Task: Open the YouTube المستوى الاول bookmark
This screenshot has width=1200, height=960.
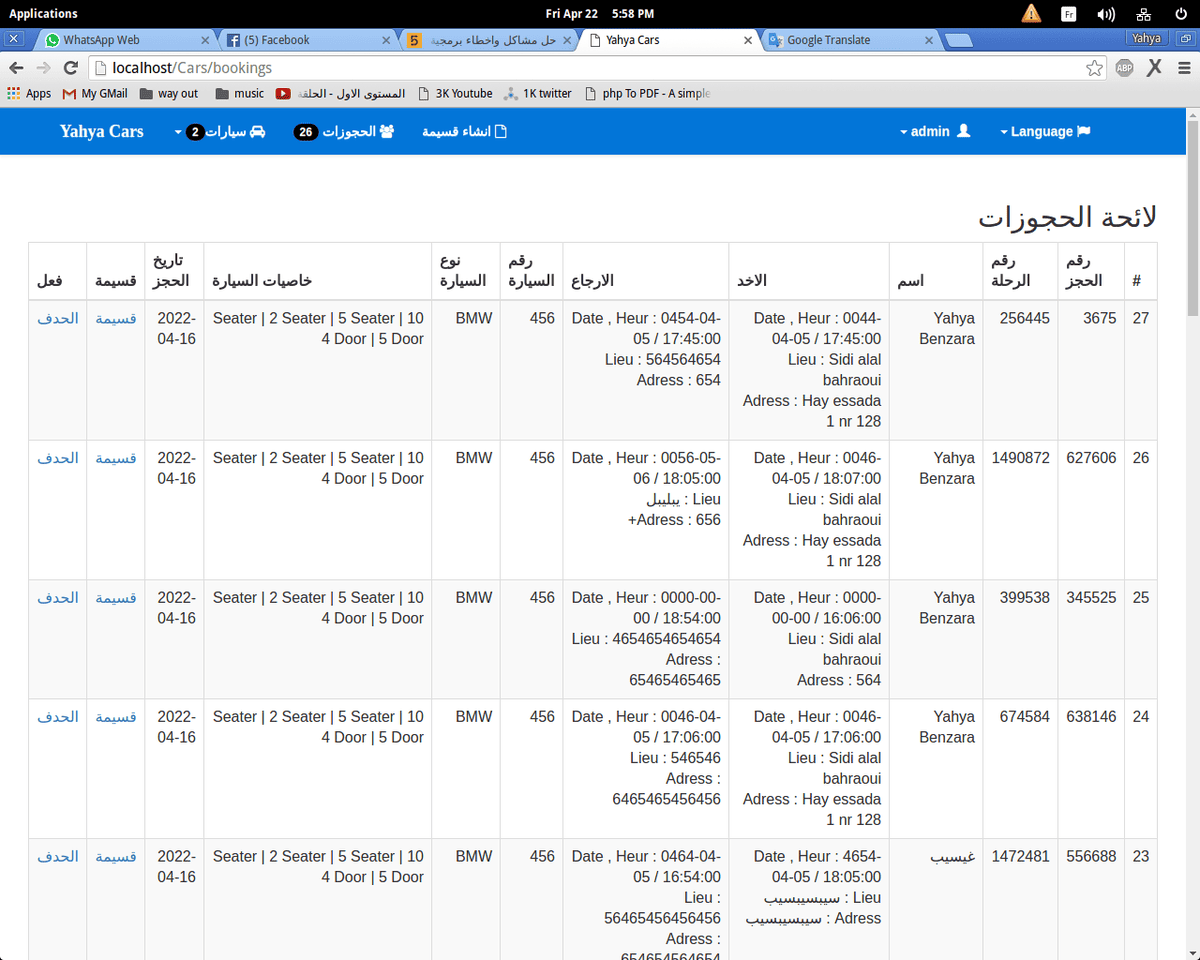Action: (341, 93)
